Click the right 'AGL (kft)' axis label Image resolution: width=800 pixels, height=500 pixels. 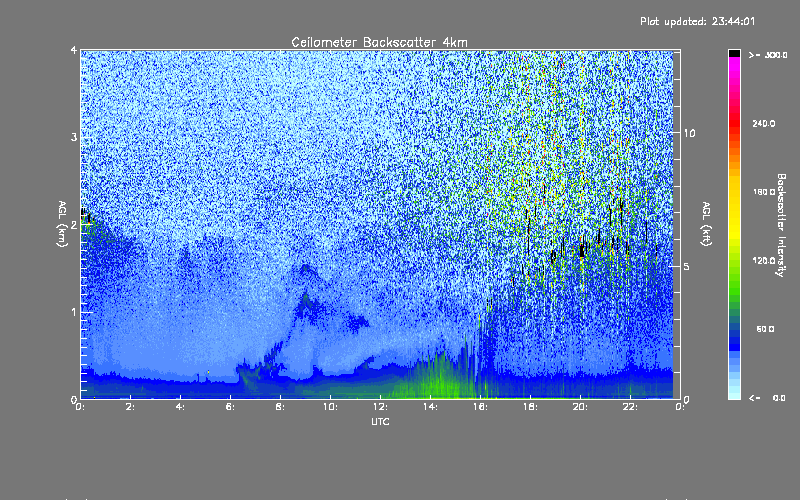tap(706, 224)
